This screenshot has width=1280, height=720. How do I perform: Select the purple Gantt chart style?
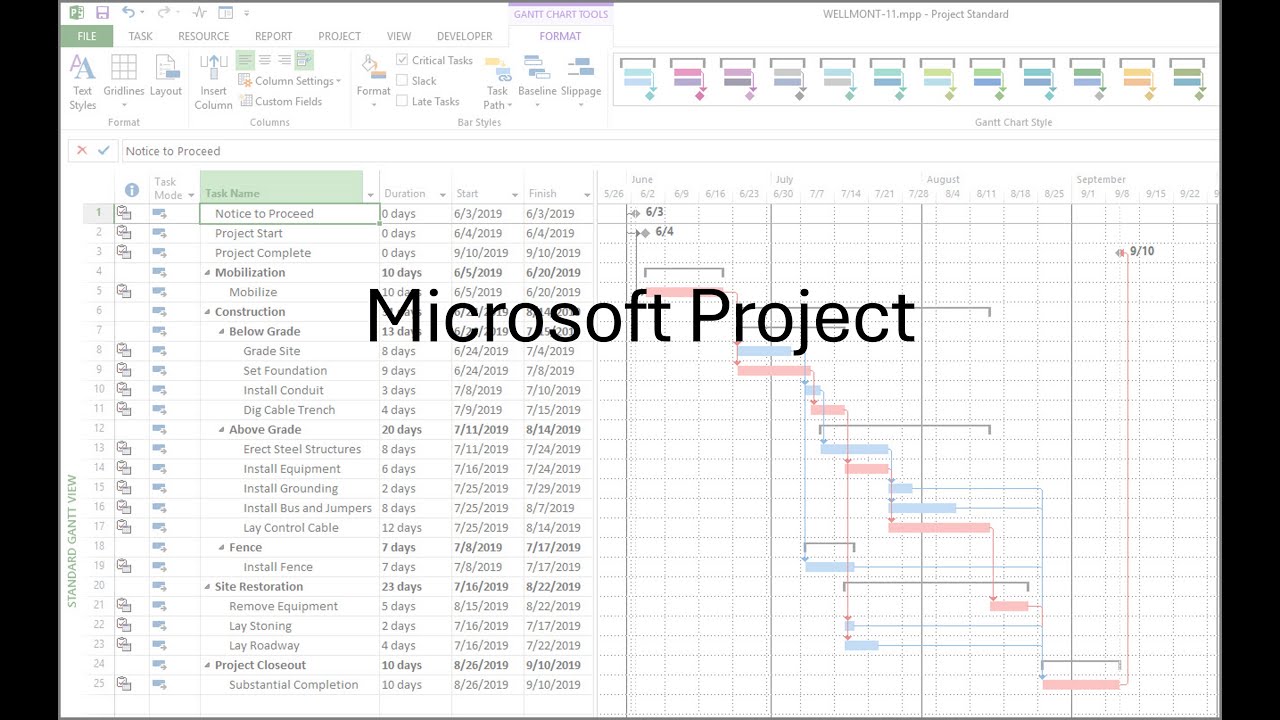739,79
